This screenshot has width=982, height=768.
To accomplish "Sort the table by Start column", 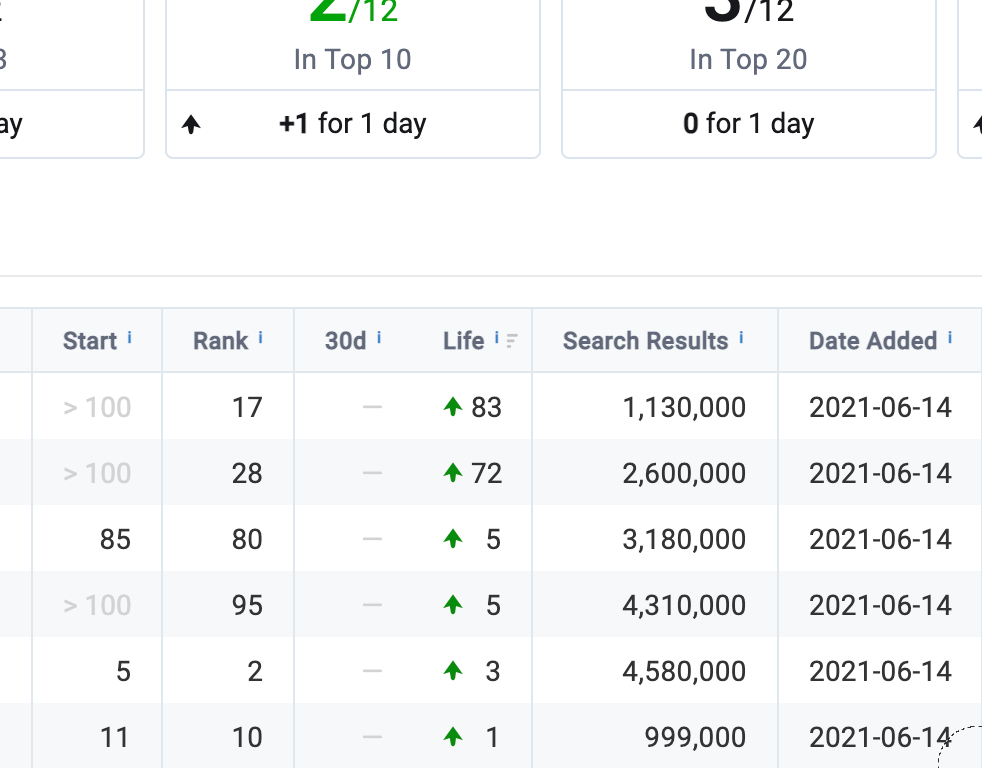I will tap(90, 341).
